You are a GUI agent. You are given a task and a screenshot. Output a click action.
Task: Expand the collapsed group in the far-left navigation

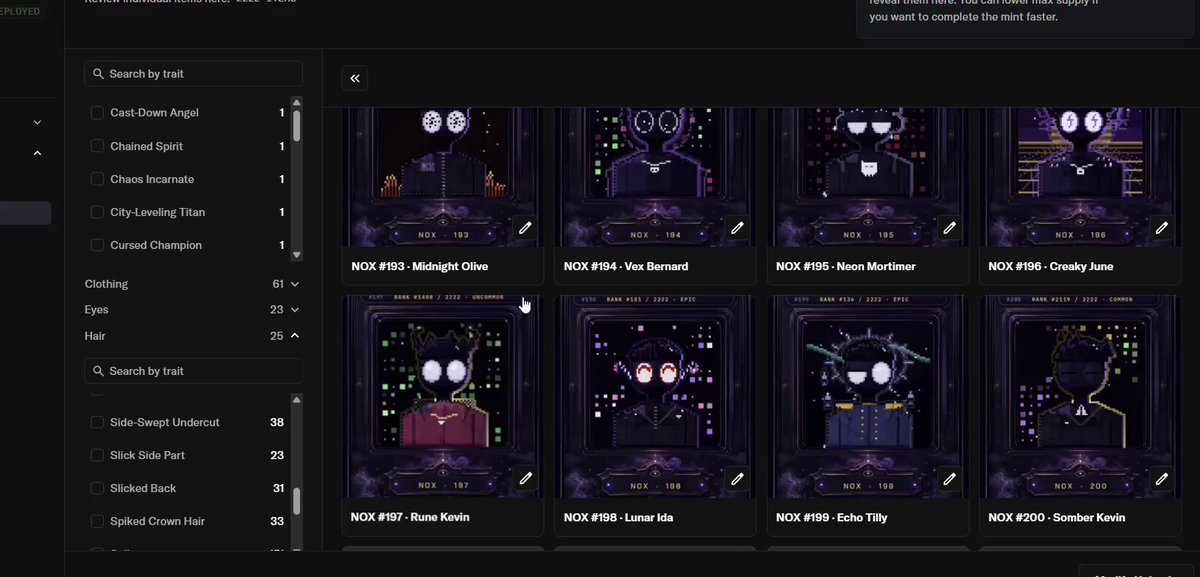coord(37,122)
